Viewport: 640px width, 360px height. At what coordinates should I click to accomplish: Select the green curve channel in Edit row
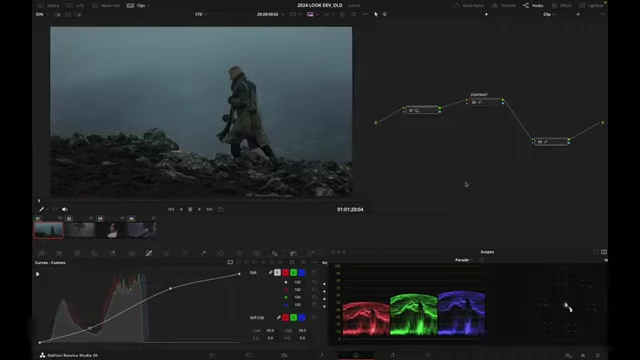293,272
